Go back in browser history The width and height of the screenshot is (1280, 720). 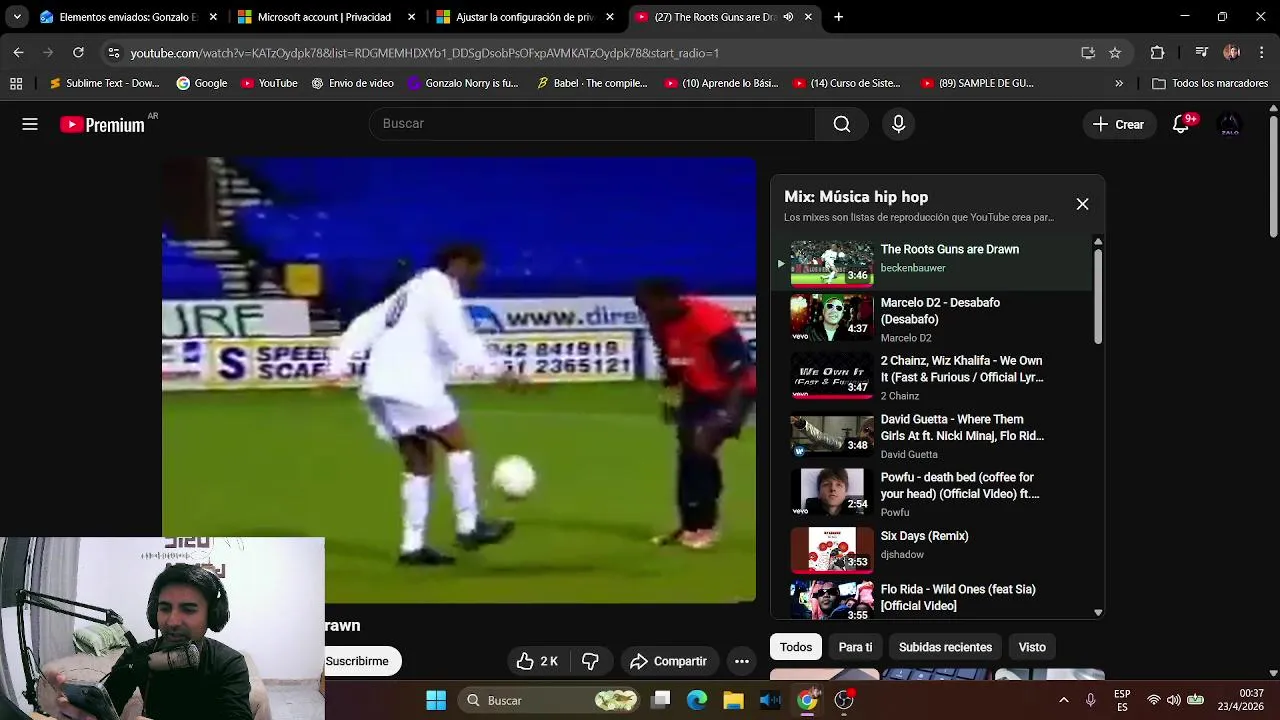pyautogui.click(x=18, y=53)
